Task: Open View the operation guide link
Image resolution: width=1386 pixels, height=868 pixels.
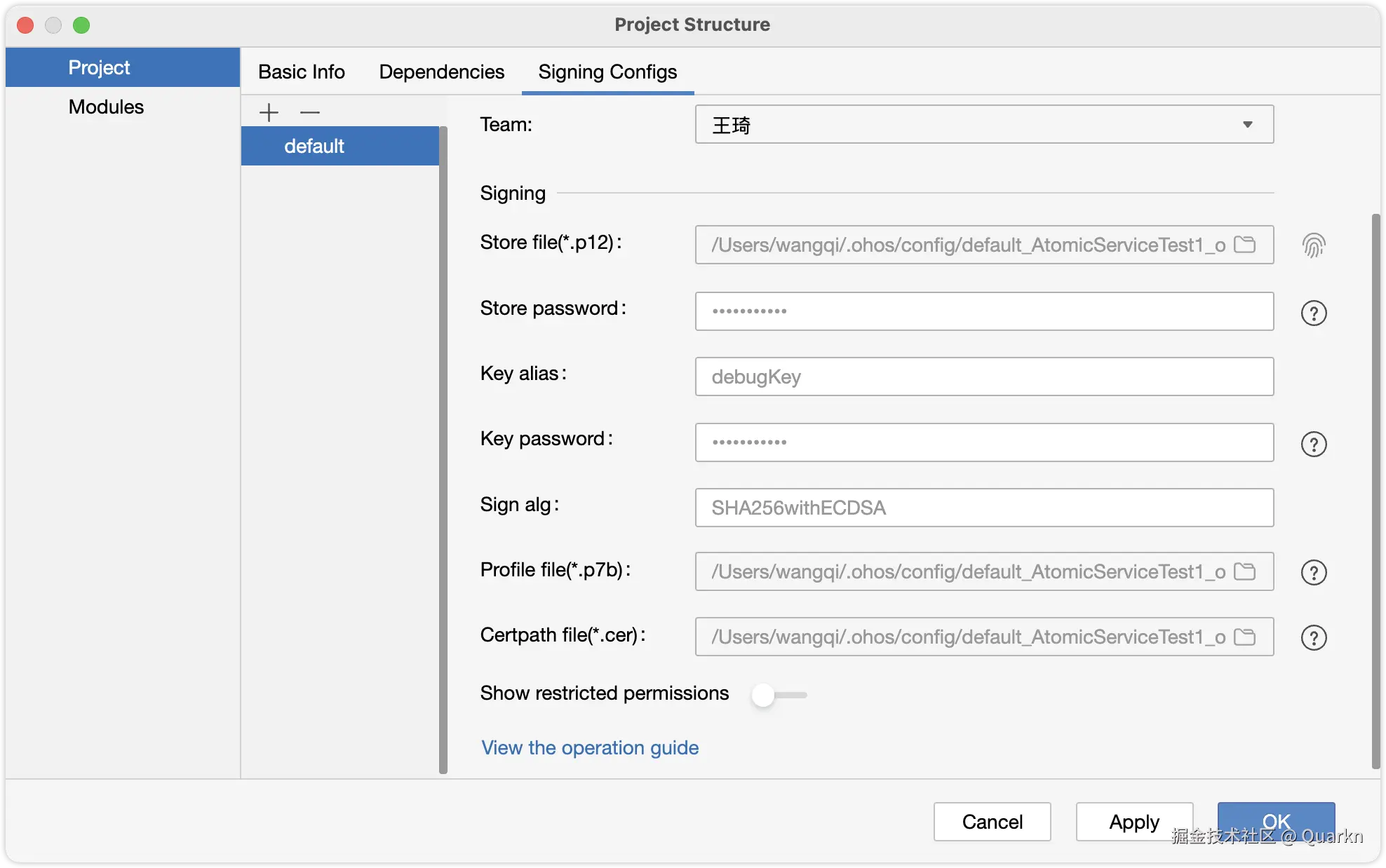Action: [589, 747]
